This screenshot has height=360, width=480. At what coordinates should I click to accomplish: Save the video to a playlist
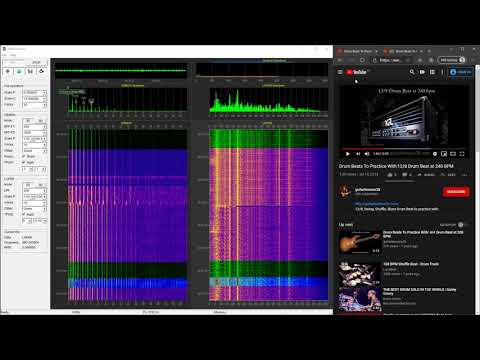(448, 175)
